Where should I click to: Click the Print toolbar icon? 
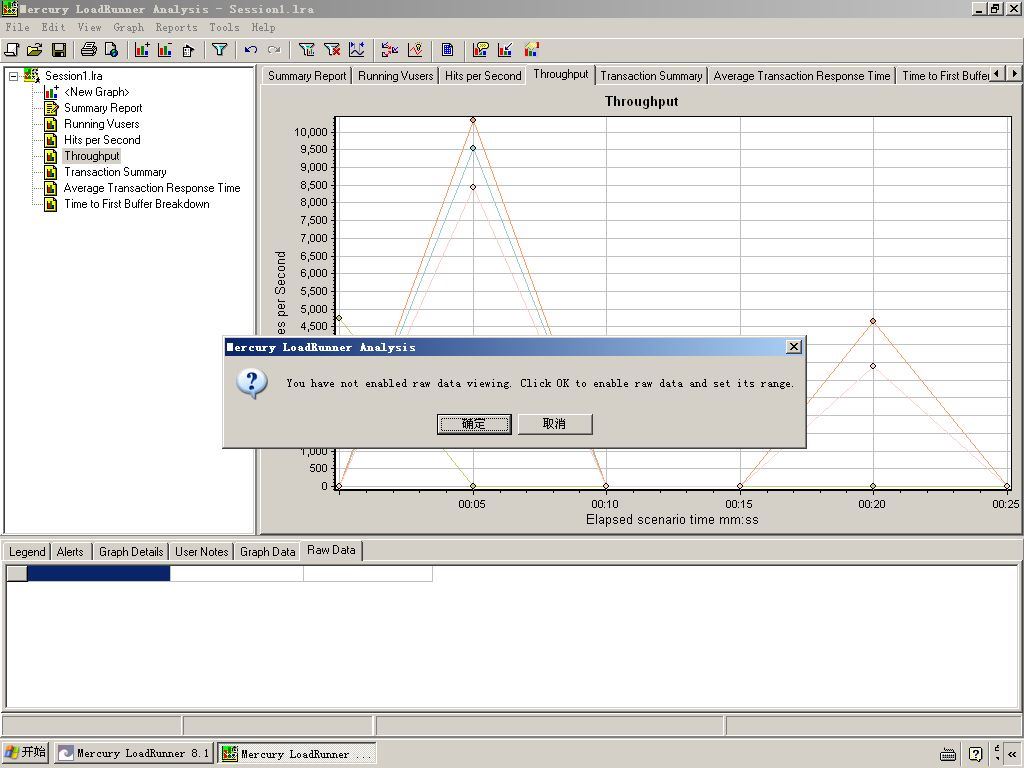(x=89, y=50)
